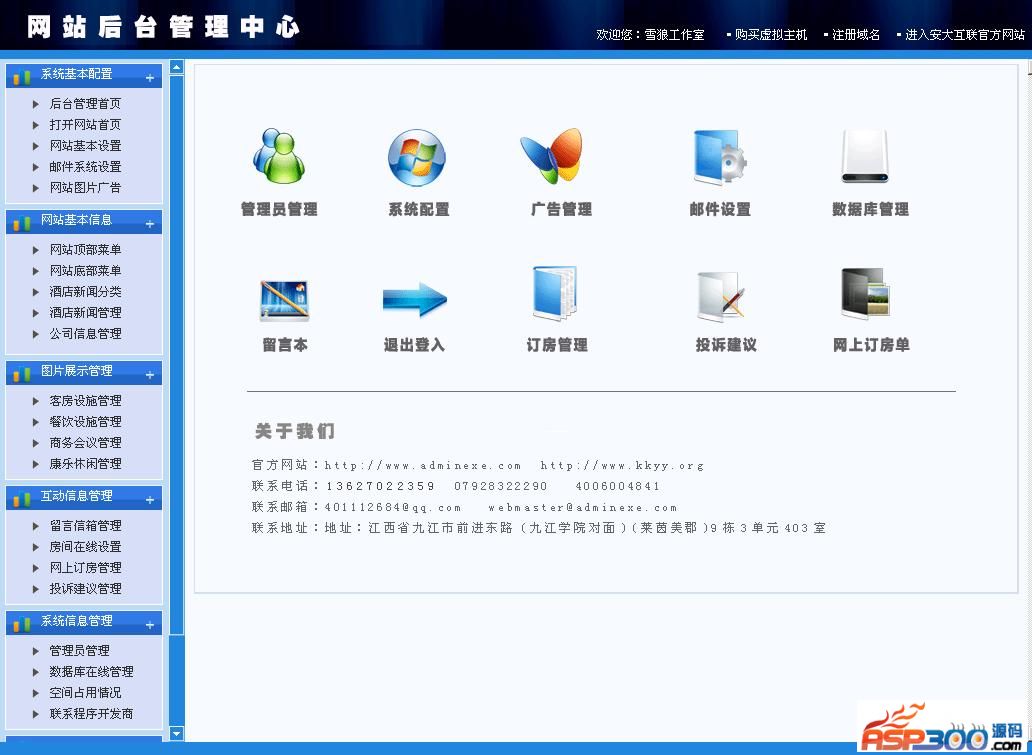This screenshot has height=755, width=1032.
Task: Click the 退出登入 blue arrow icon
Action: pos(415,300)
